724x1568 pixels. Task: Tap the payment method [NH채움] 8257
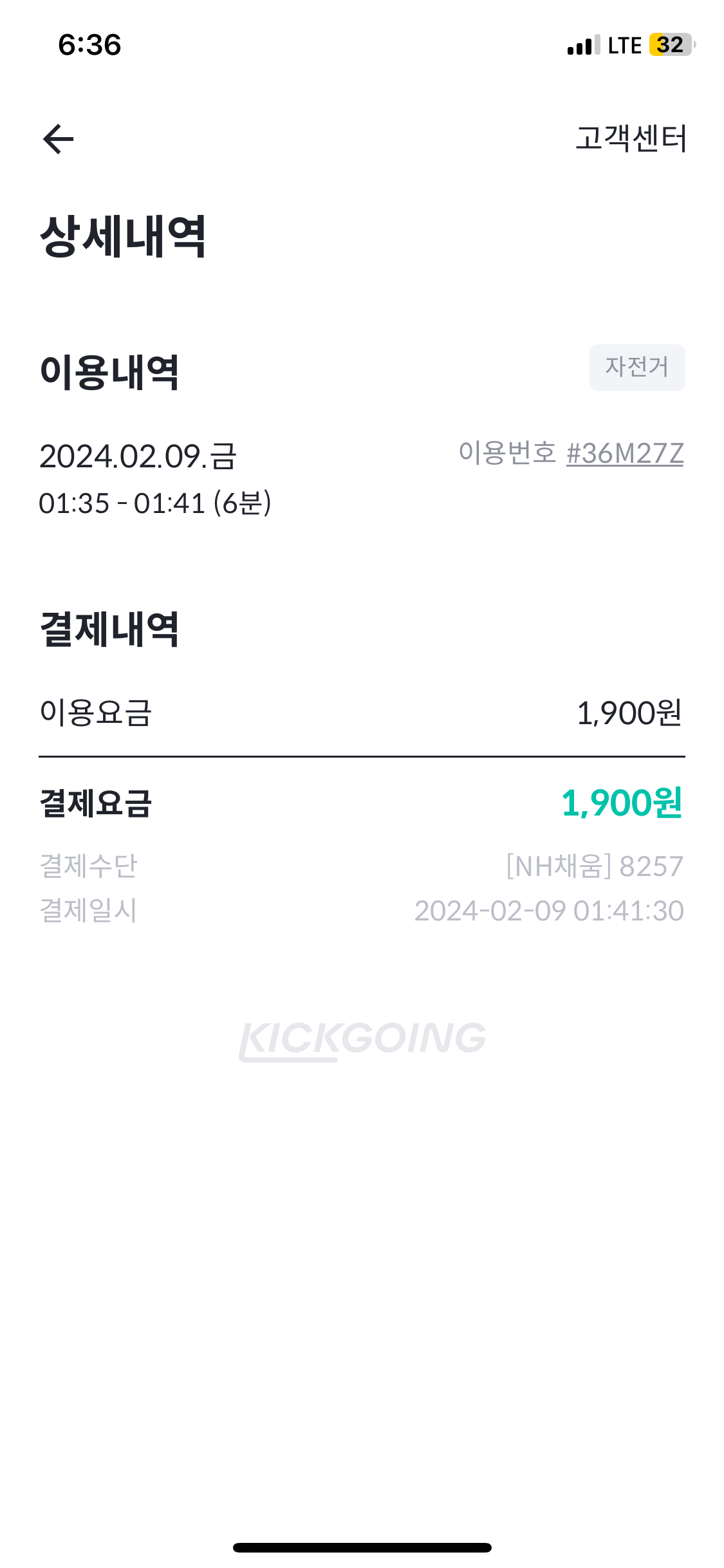[594, 866]
